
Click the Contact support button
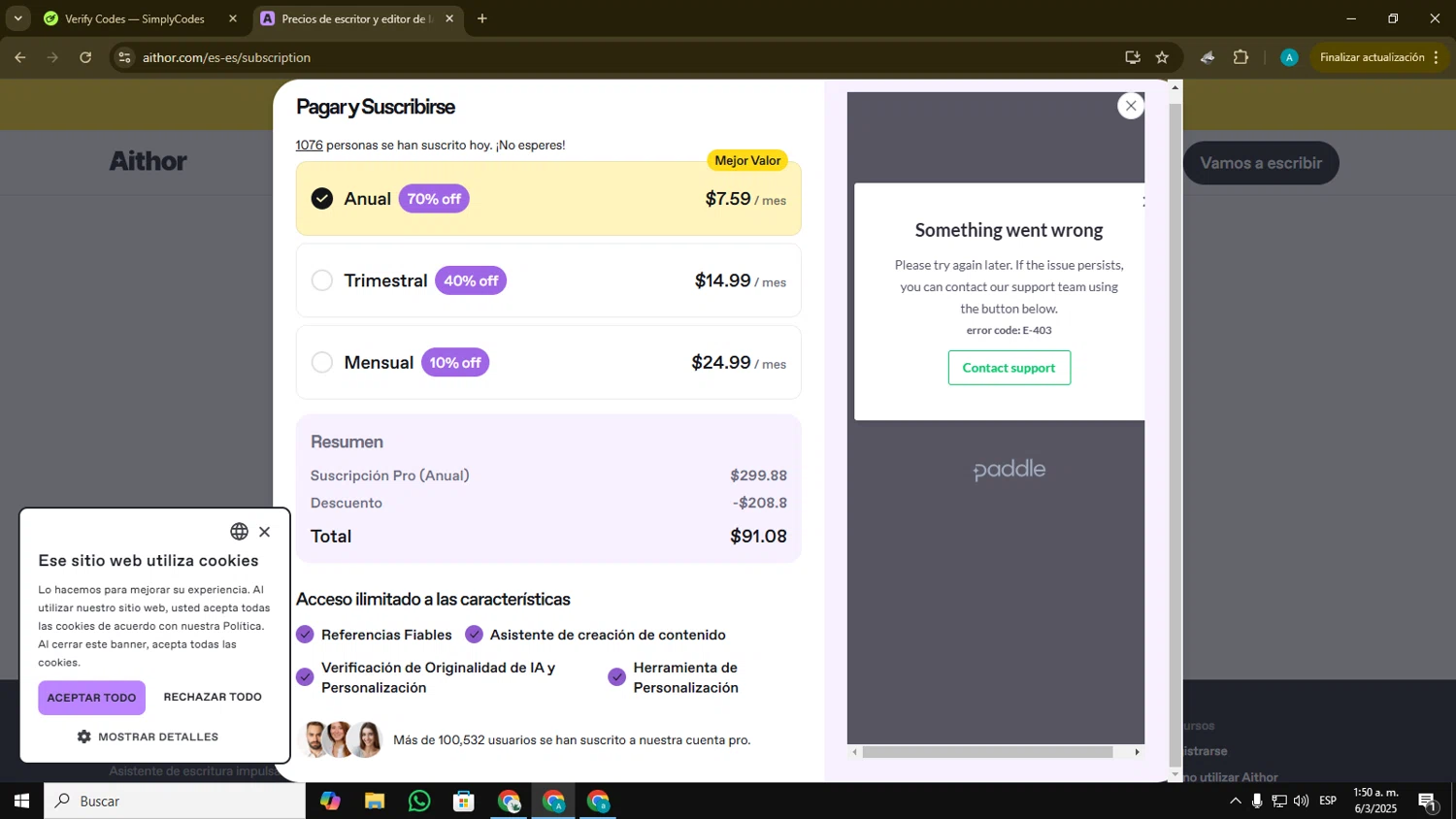(x=1009, y=368)
